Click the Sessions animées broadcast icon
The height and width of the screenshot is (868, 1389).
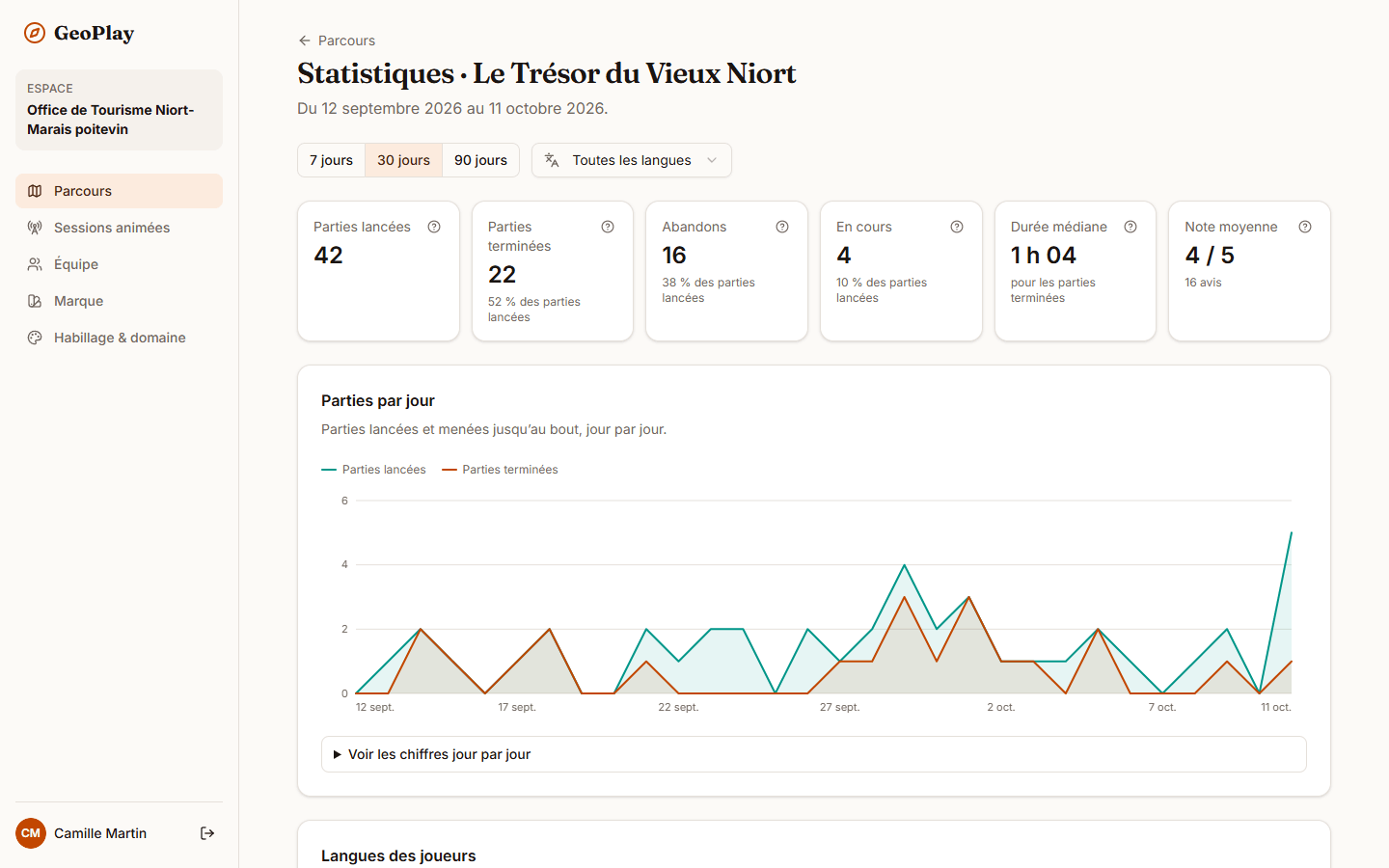point(35,228)
